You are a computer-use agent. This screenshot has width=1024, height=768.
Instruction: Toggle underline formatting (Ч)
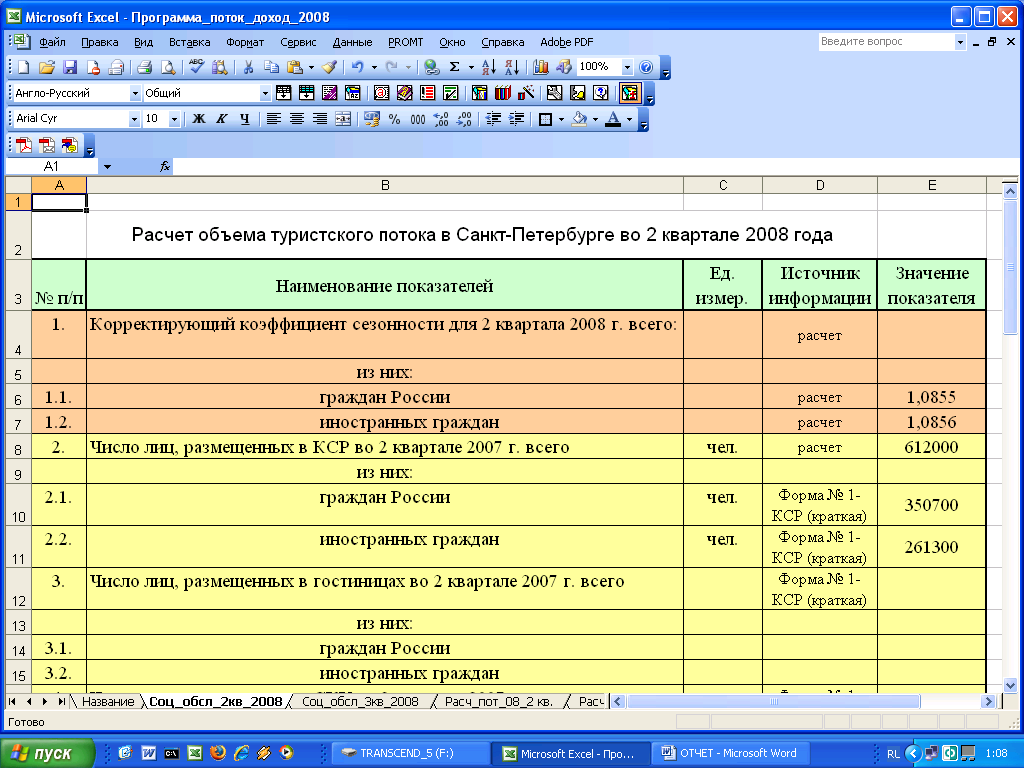coord(244,119)
